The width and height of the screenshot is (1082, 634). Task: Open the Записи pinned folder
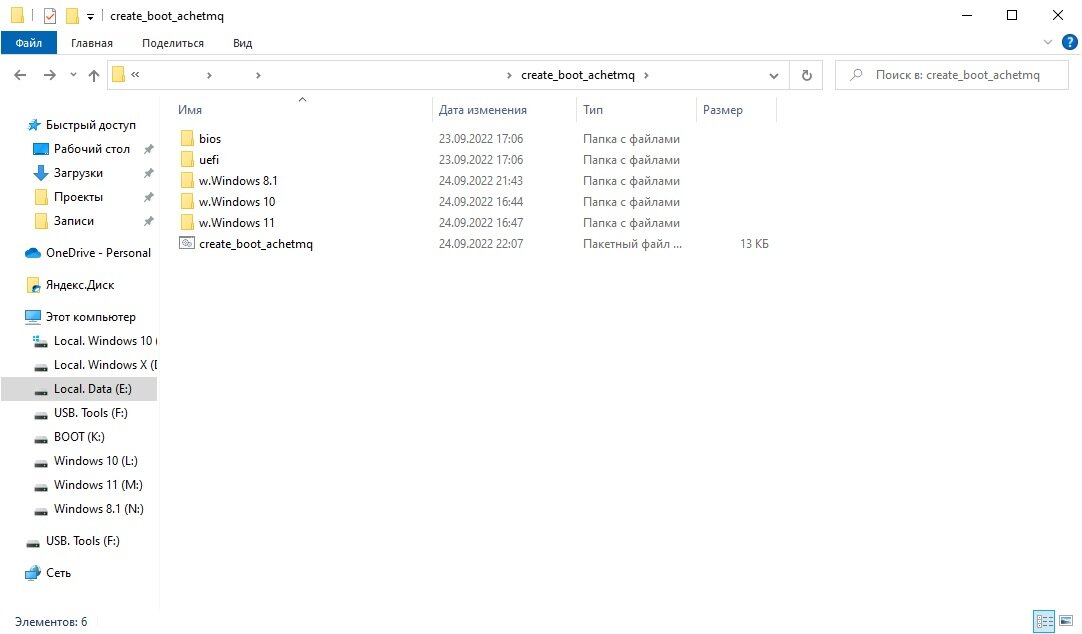74,221
